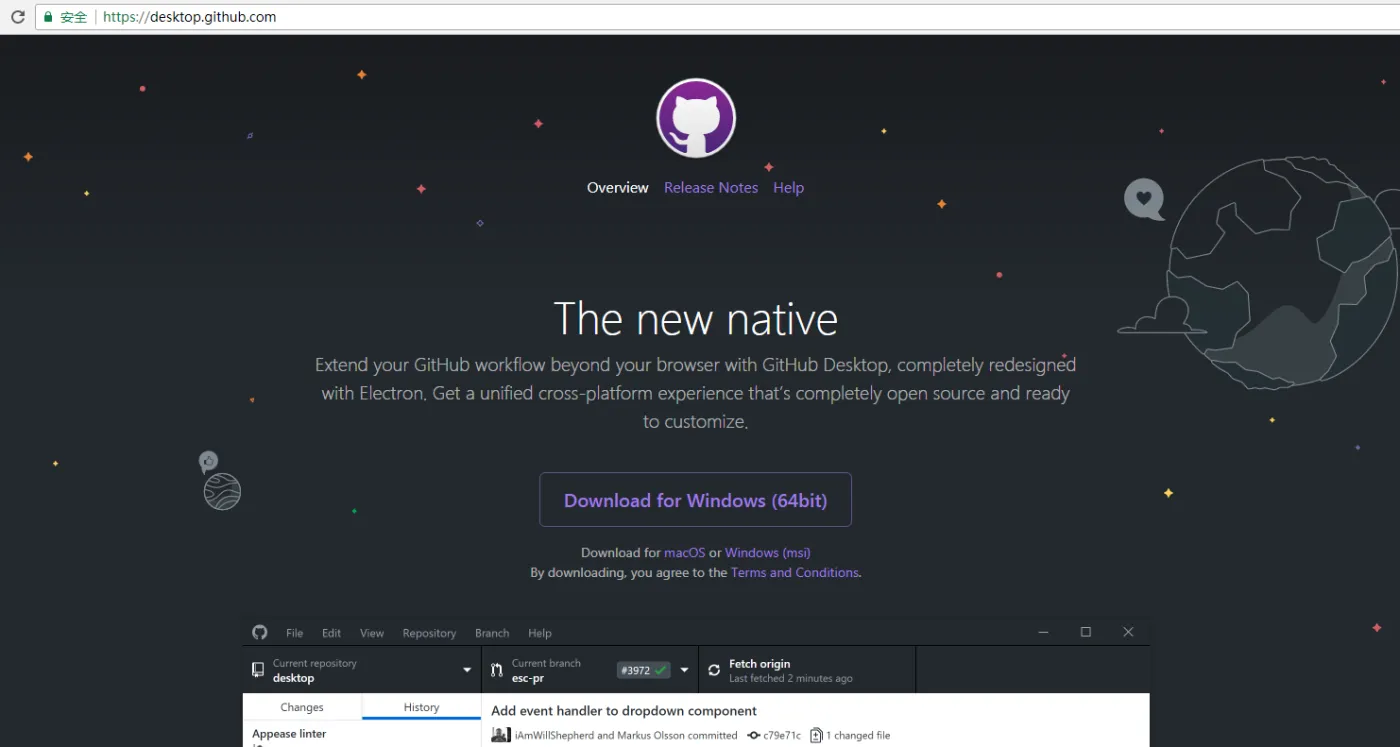Image resolution: width=1400 pixels, height=747 pixels.
Task: Open the Edit menu in the app screenshot
Action: tap(331, 633)
